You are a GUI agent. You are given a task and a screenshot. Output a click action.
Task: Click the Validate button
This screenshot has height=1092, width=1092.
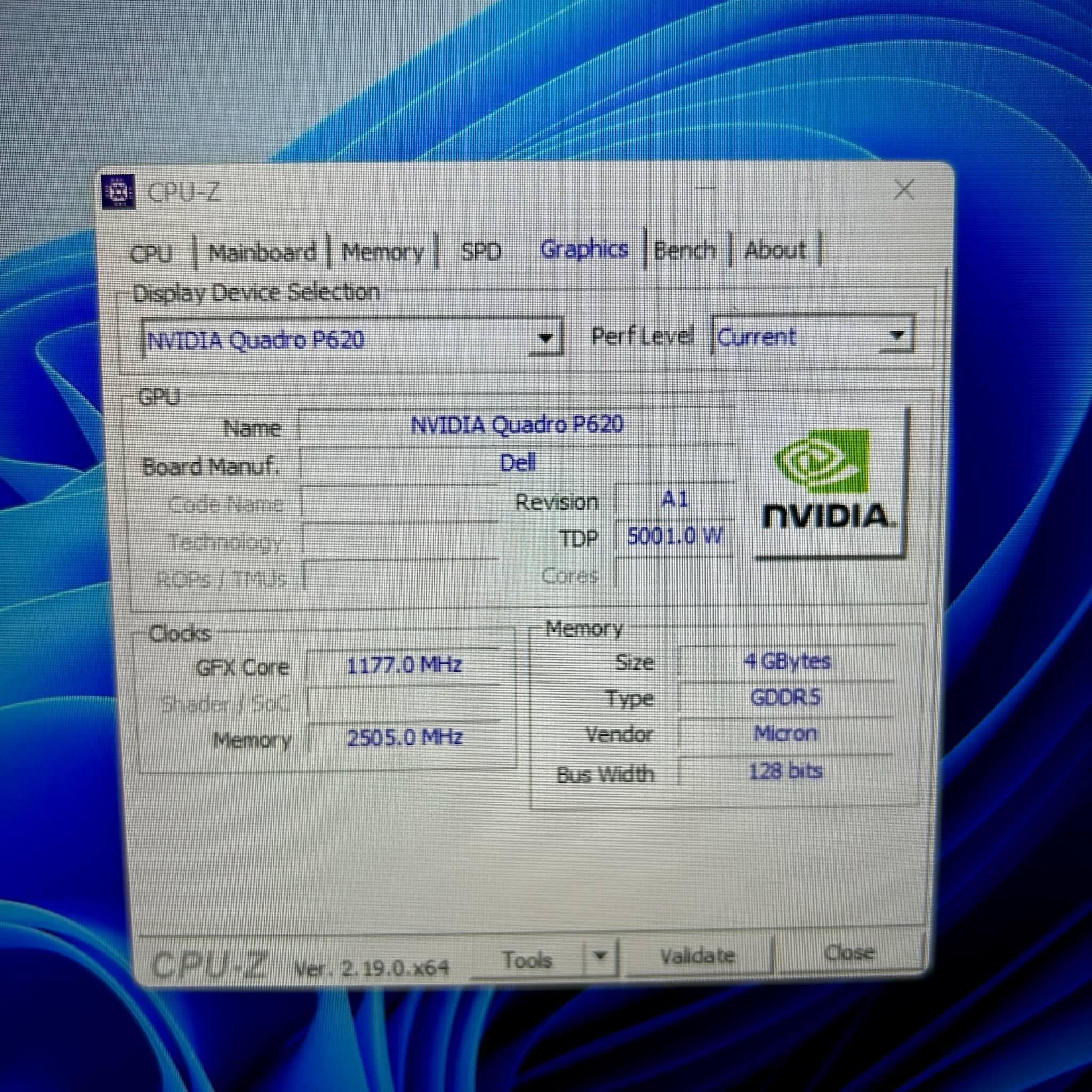(698, 955)
